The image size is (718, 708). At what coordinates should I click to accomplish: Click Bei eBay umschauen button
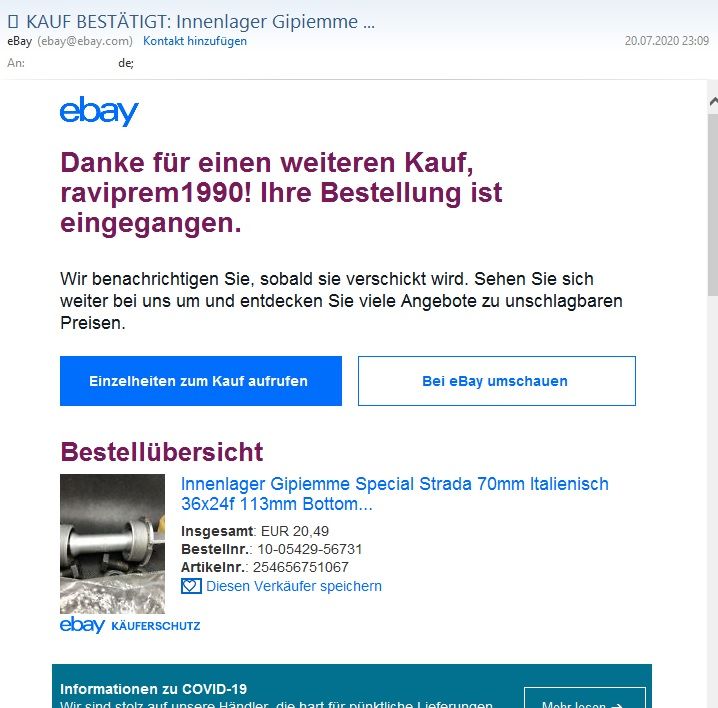click(497, 381)
